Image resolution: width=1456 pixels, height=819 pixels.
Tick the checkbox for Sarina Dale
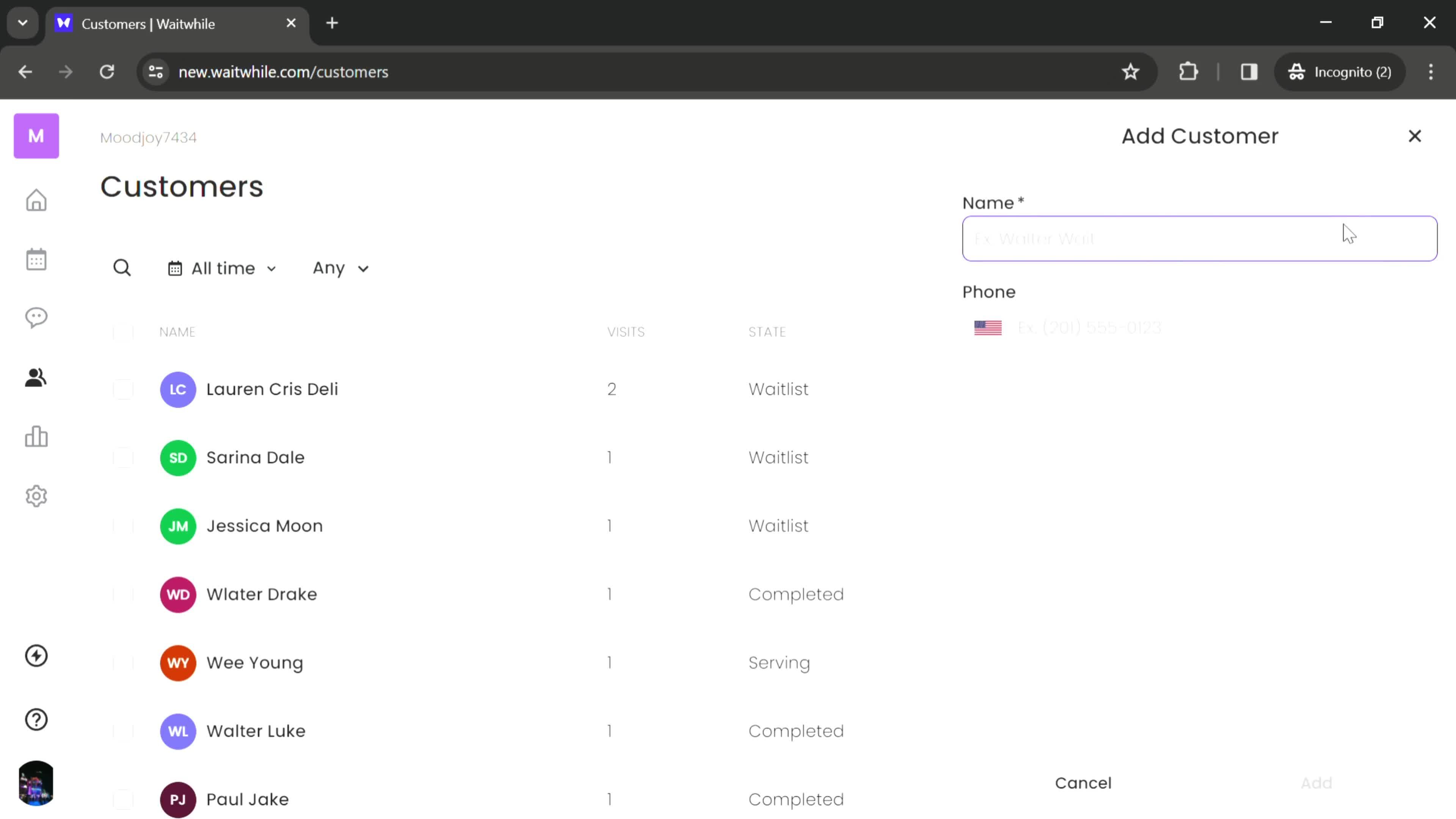122,458
